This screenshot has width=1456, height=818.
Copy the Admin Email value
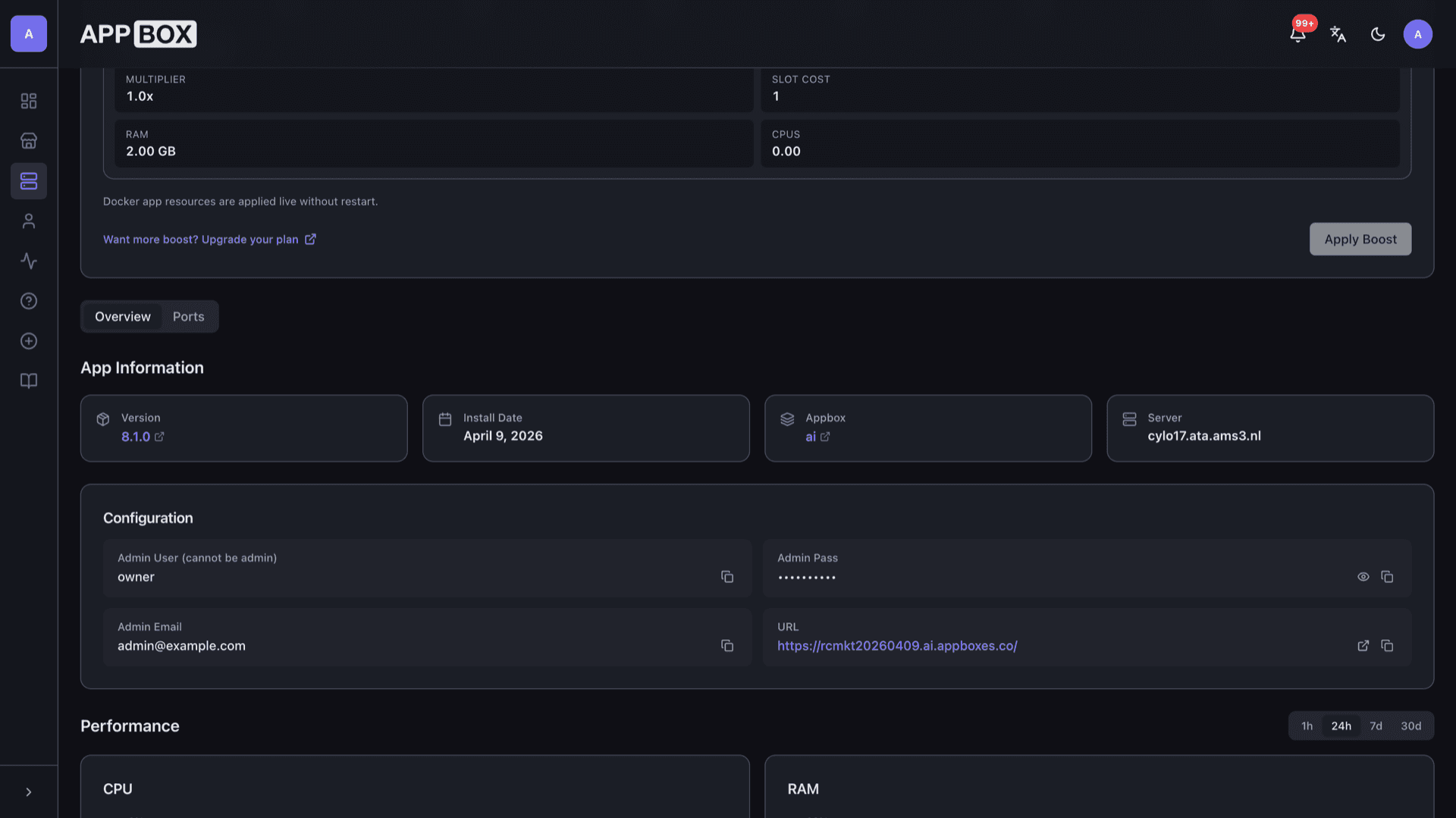pyautogui.click(x=727, y=646)
